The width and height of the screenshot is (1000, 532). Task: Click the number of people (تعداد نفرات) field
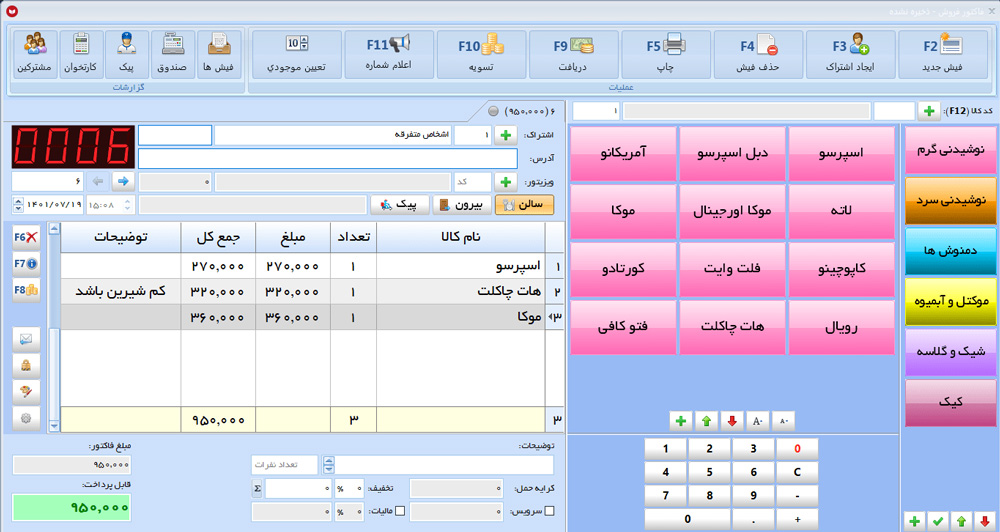[284, 465]
